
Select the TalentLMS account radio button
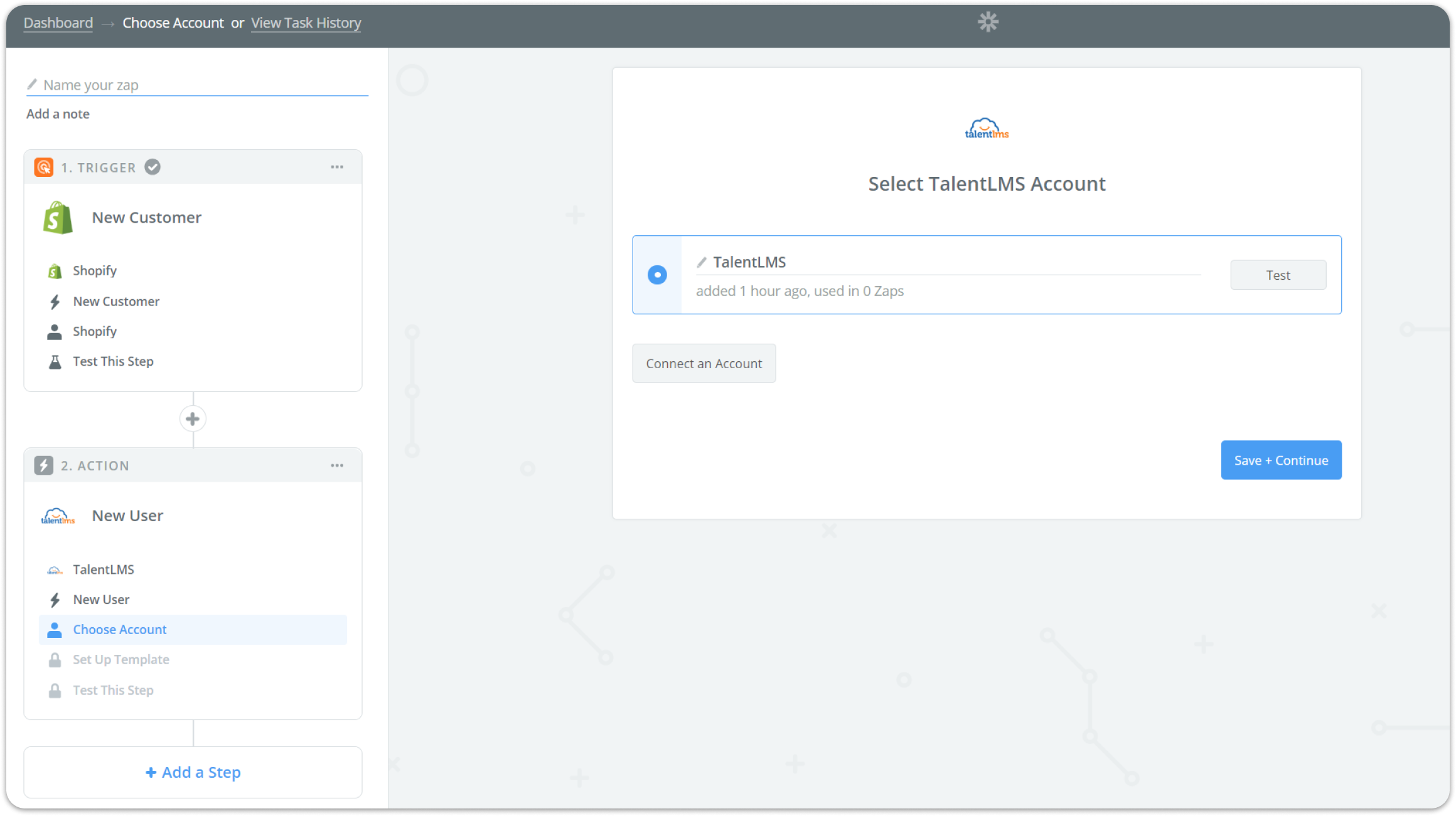click(x=657, y=275)
